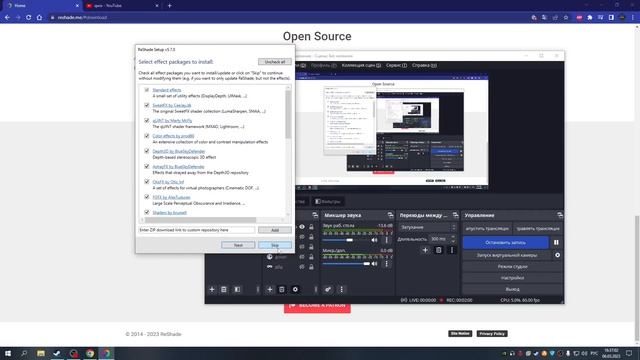
Task: Remove selected source with trash icon
Action: pyautogui.click(x=282, y=289)
